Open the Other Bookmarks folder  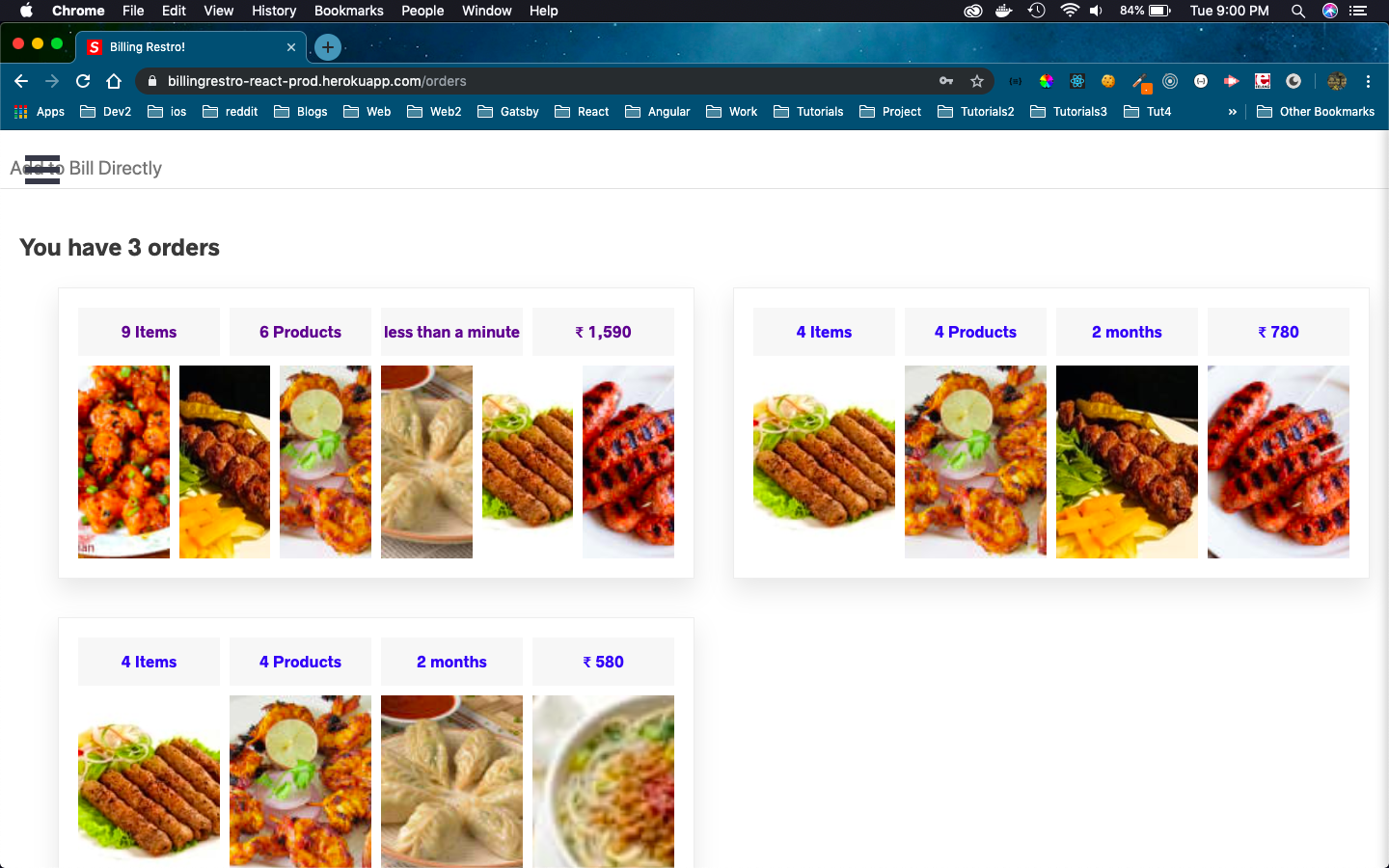point(1316,112)
